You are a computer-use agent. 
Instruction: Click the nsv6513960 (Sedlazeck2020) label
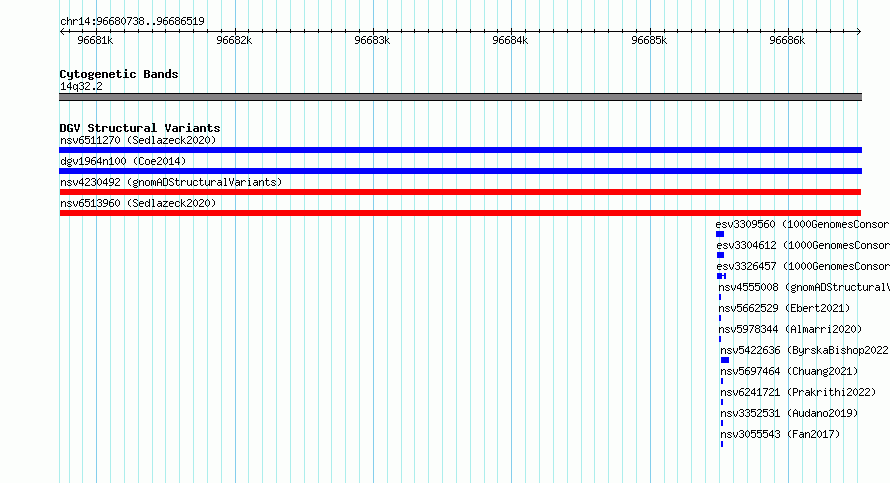[x=138, y=203]
